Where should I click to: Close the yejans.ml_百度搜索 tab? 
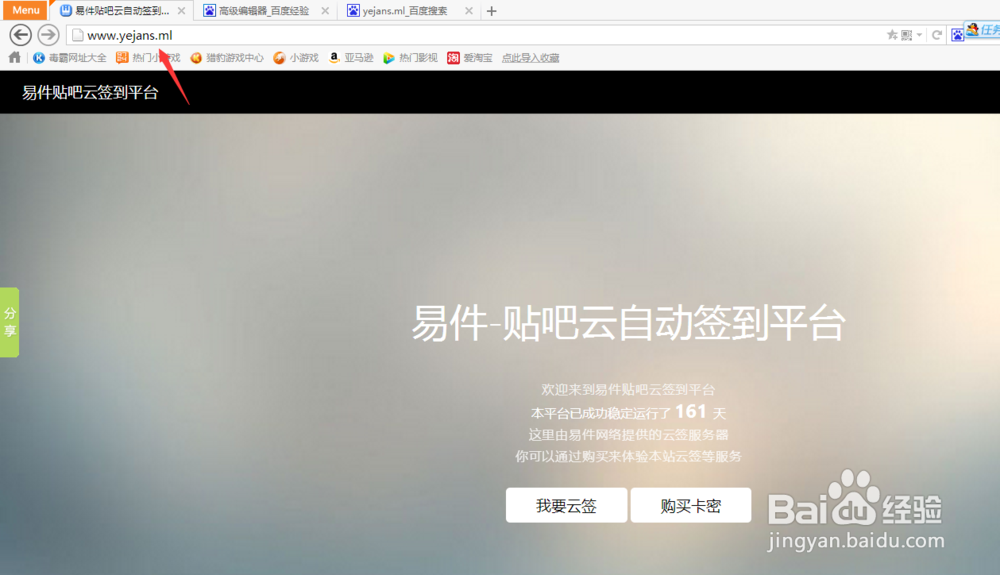pos(469,11)
